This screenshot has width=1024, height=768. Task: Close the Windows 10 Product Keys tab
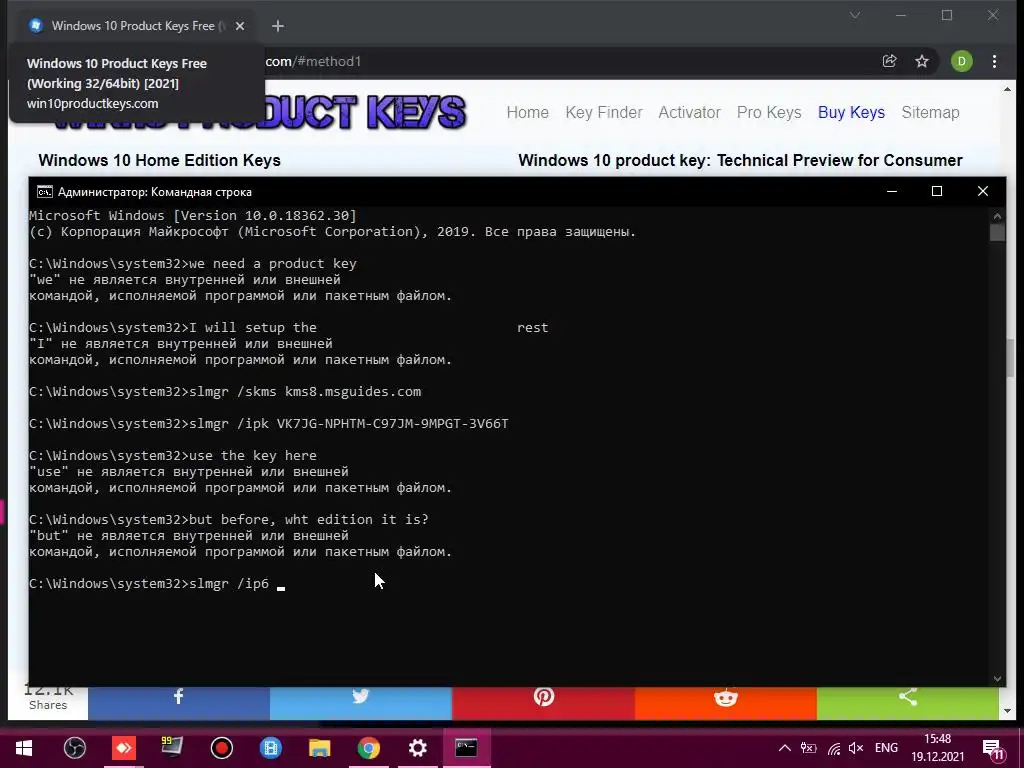click(x=240, y=25)
